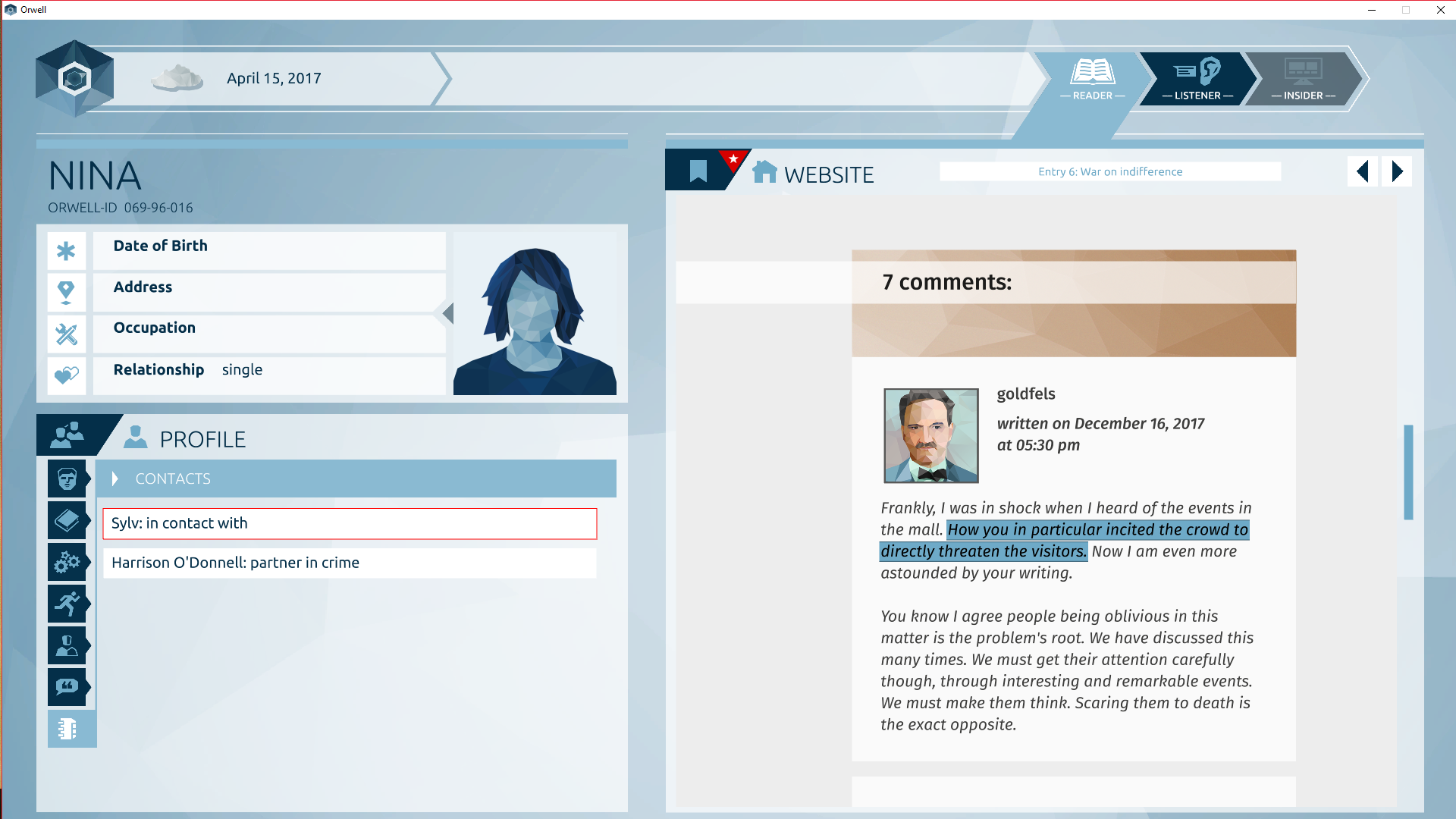Go to the next website page arrow
Viewport: 1456px width, 819px height.
click(x=1397, y=171)
